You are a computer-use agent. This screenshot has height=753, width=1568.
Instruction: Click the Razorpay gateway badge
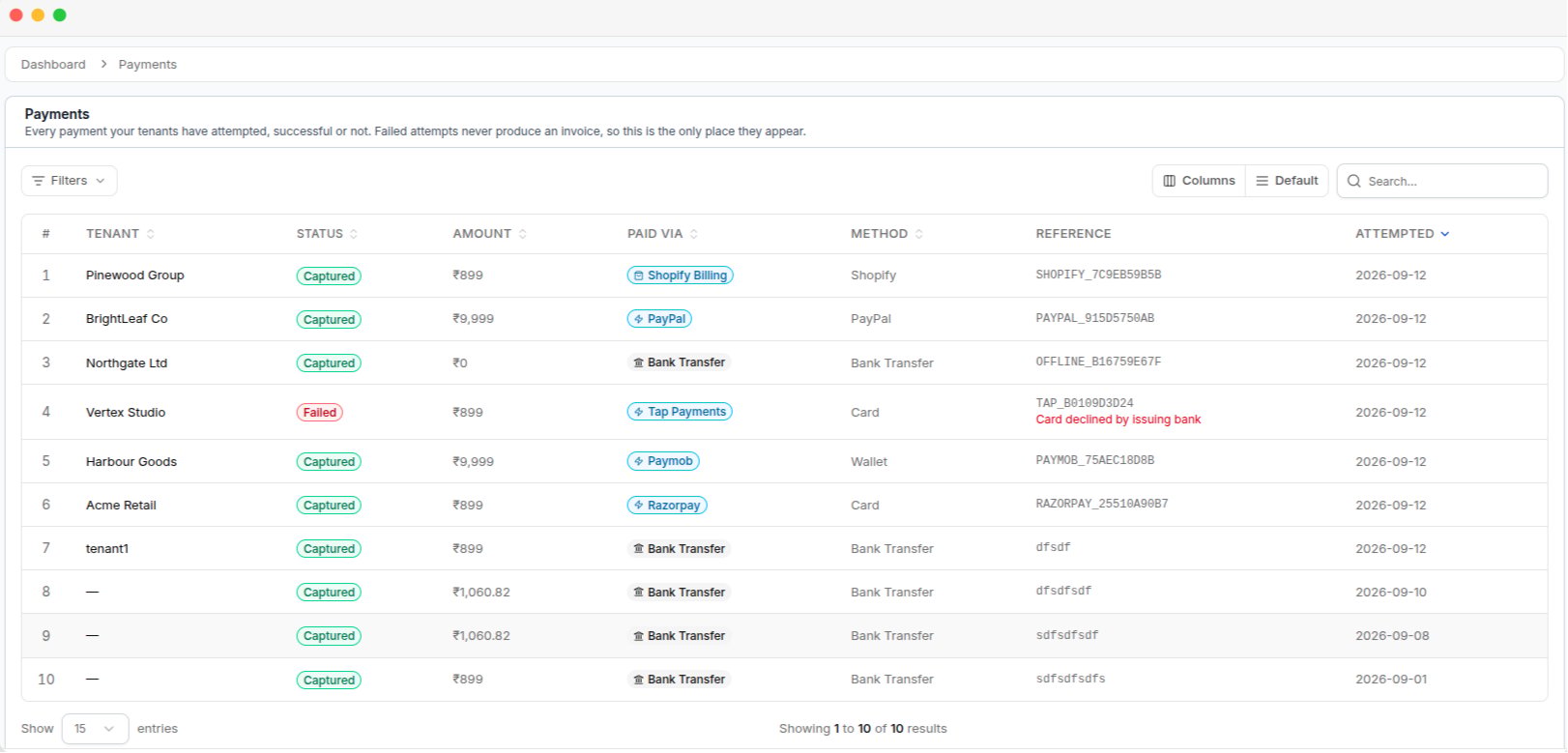click(667, 506)
